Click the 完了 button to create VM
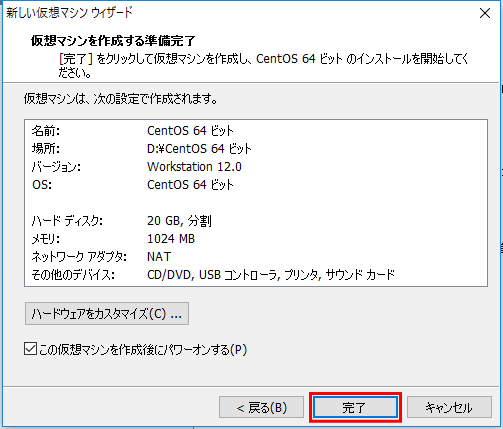Screen dimensions: 503x429 point(355,407)
